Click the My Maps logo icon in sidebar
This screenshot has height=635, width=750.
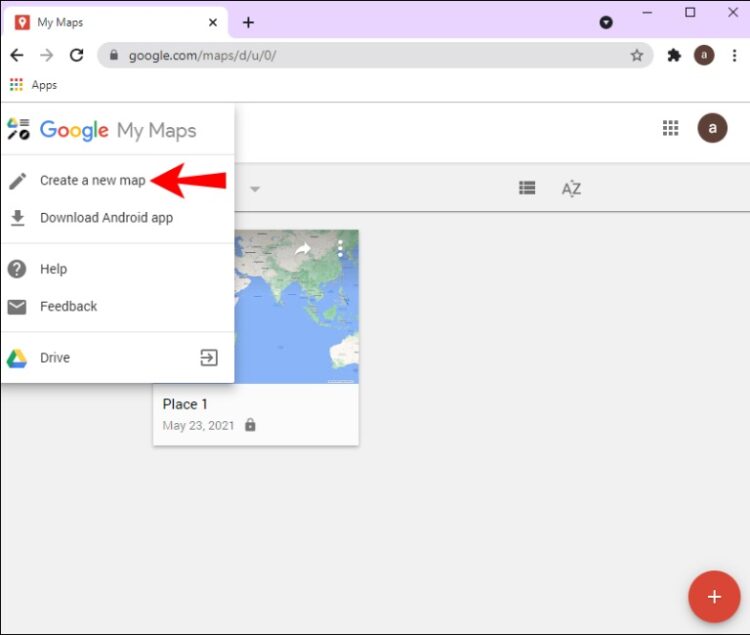click(19, 129)
